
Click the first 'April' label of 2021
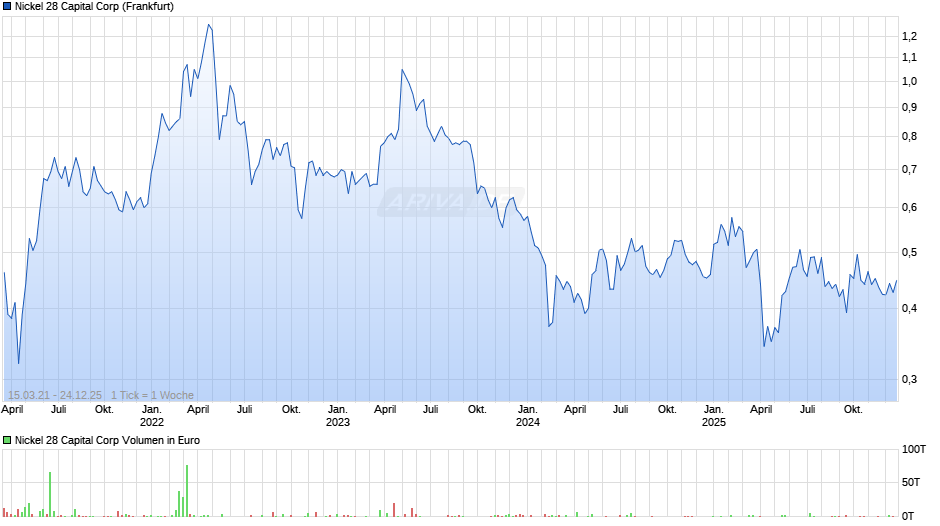point(12,410)
